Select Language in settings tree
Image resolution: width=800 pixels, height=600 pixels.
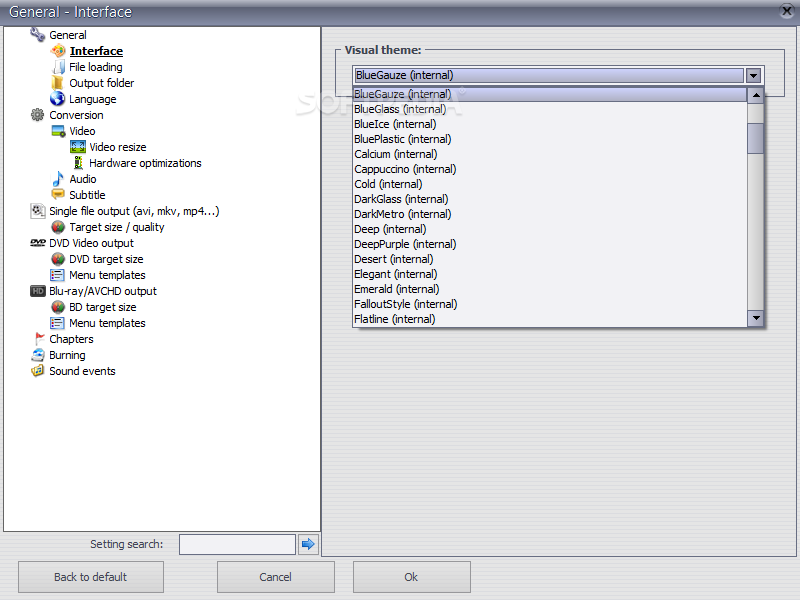click(x=92, y=99)
